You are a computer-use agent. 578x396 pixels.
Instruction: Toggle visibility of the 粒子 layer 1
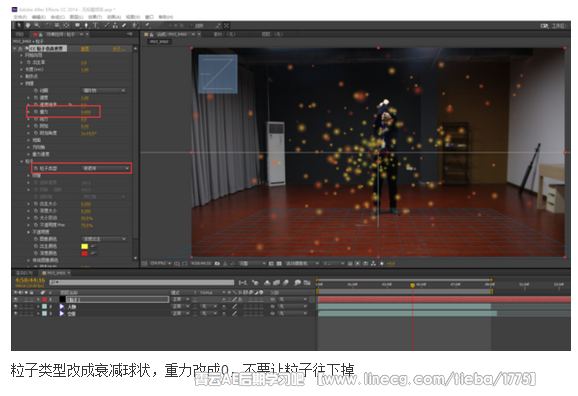pos(15,299)
